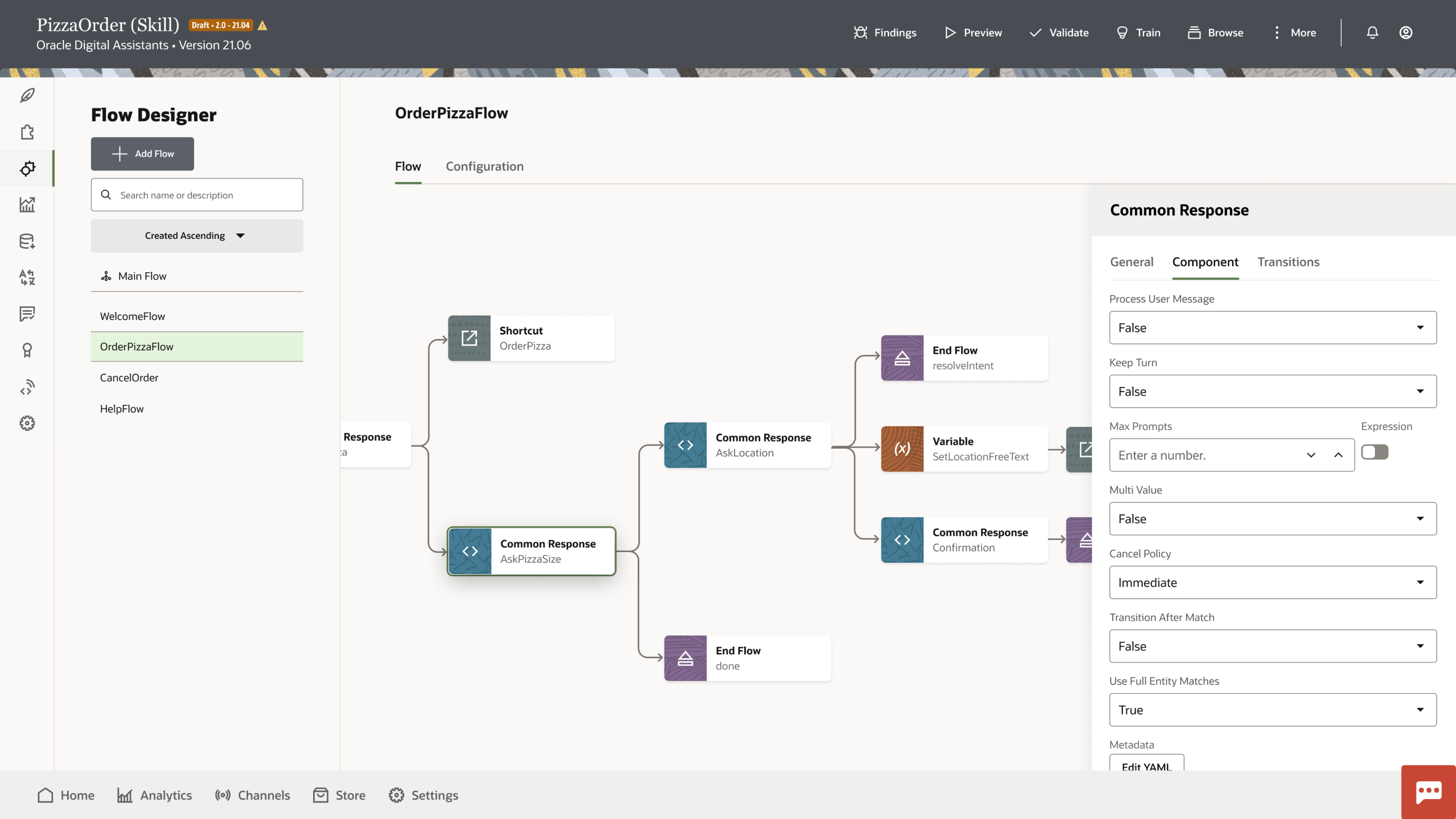Open the user profile icon

[x=1406, y=33]
